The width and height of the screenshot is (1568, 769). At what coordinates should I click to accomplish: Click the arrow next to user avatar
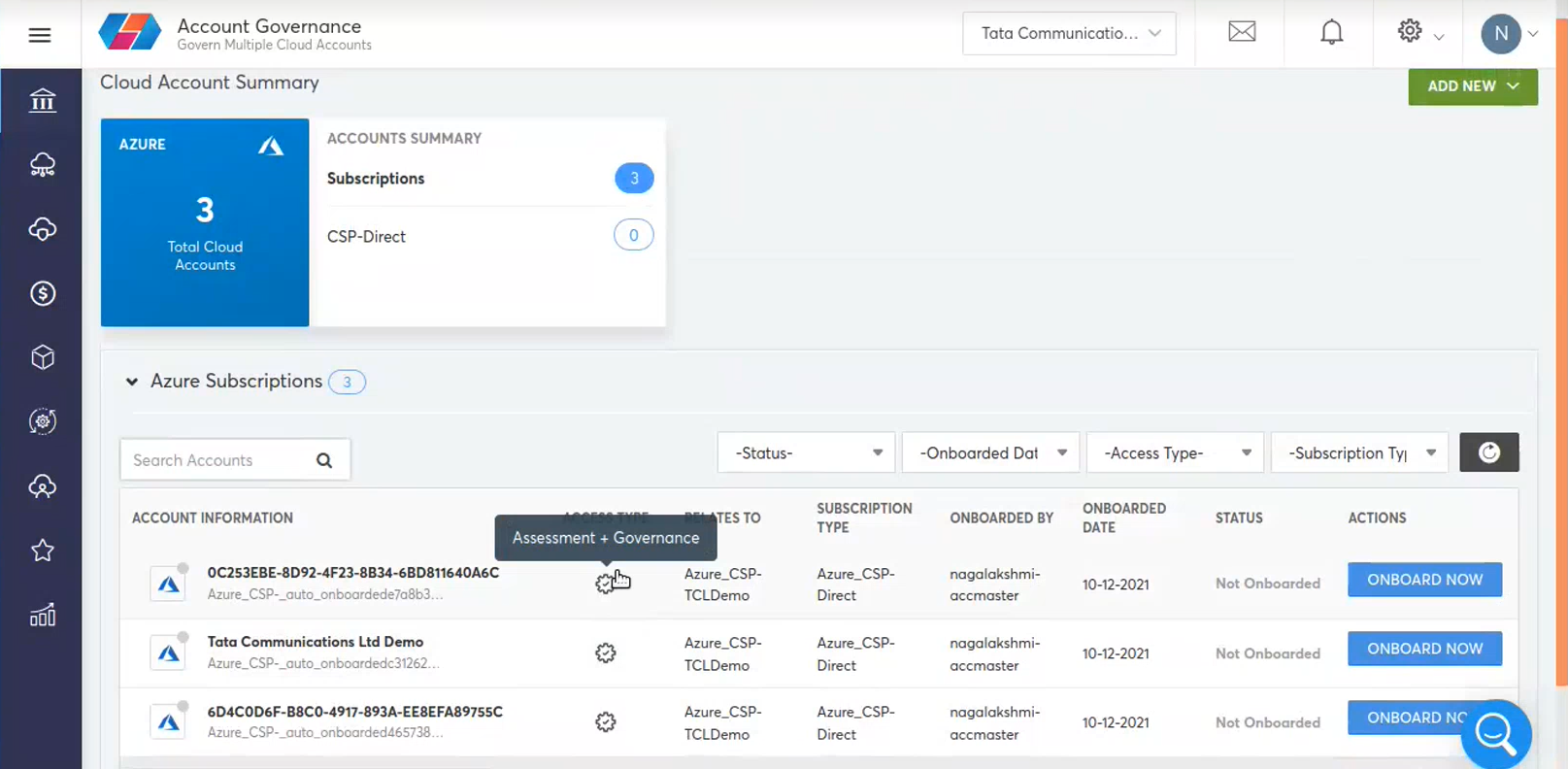point(1533,34)
